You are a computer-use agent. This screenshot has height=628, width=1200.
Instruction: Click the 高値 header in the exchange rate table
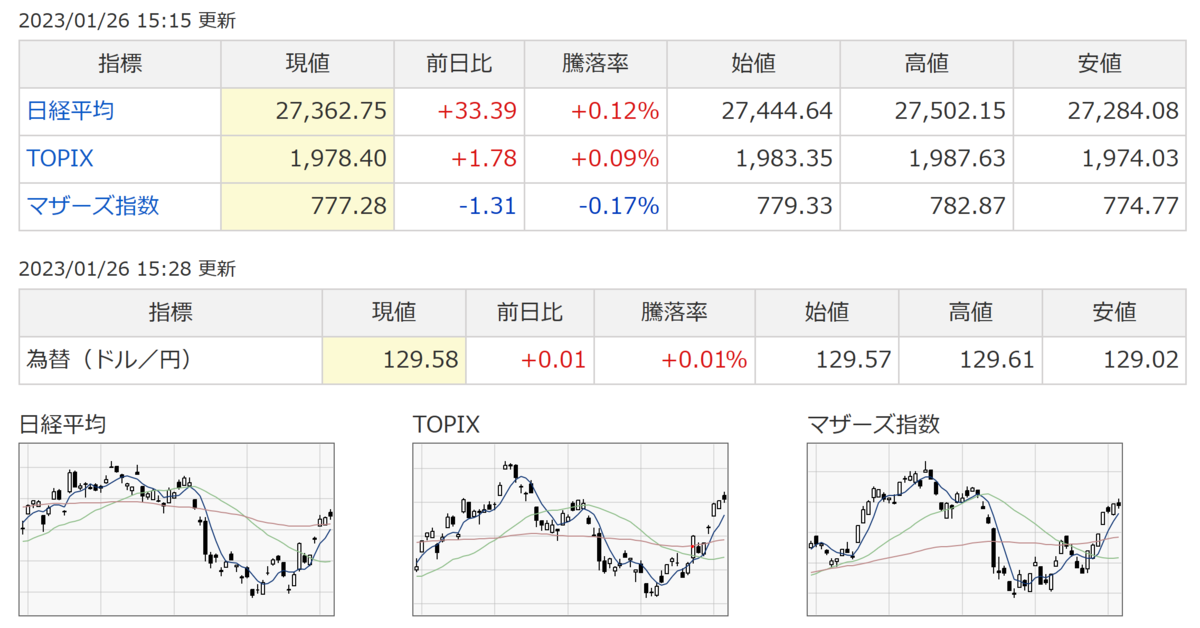point(970,312)
